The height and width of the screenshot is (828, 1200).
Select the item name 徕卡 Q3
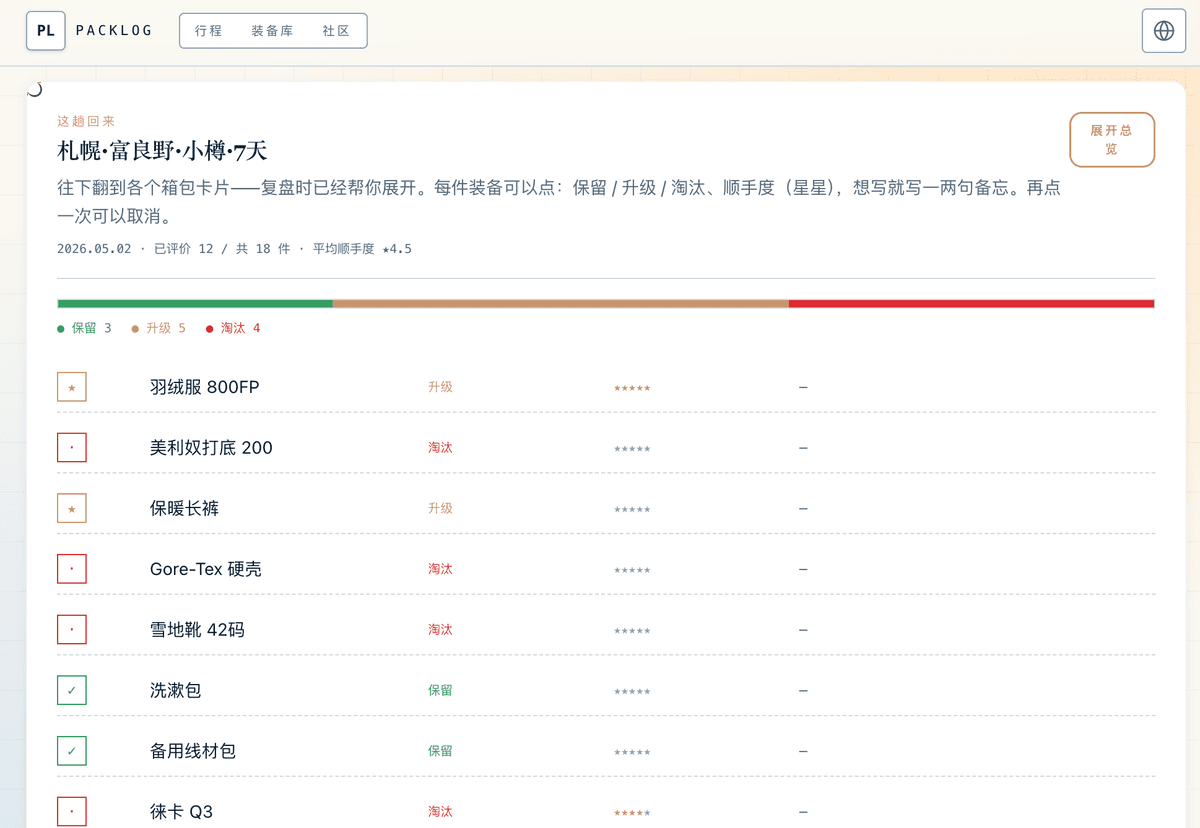181,811
